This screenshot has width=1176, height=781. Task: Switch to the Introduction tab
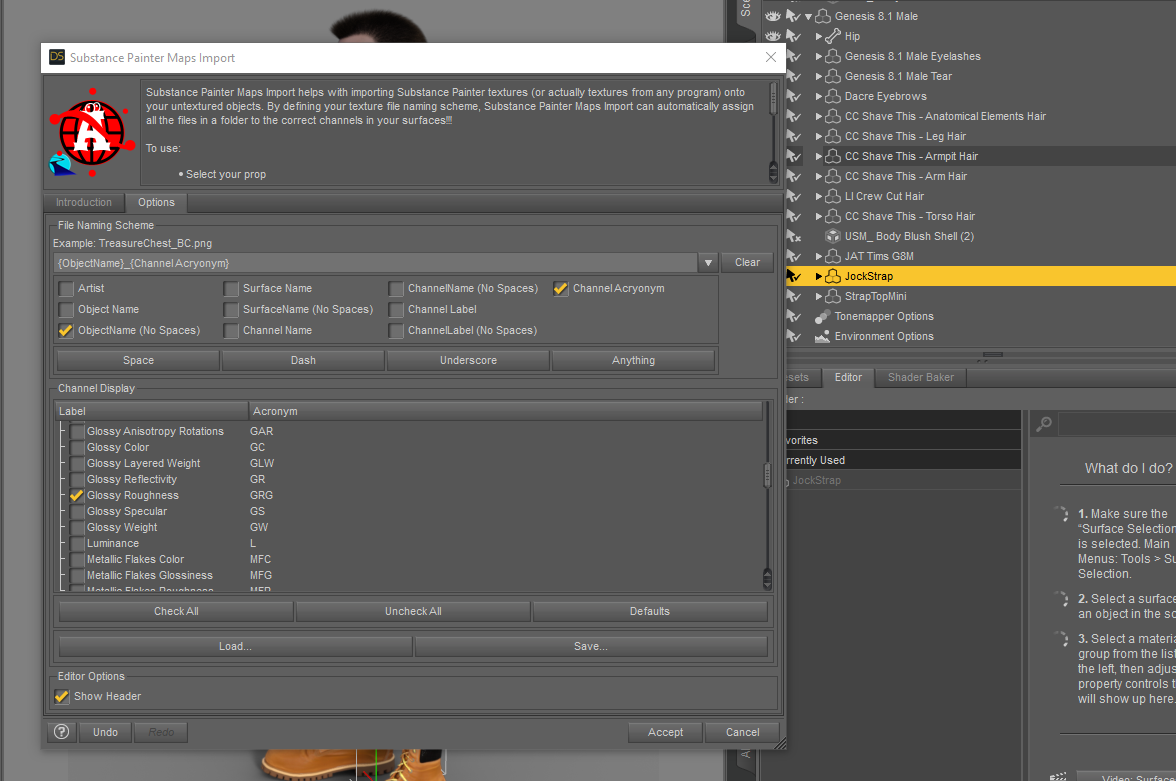click(83, 203)
